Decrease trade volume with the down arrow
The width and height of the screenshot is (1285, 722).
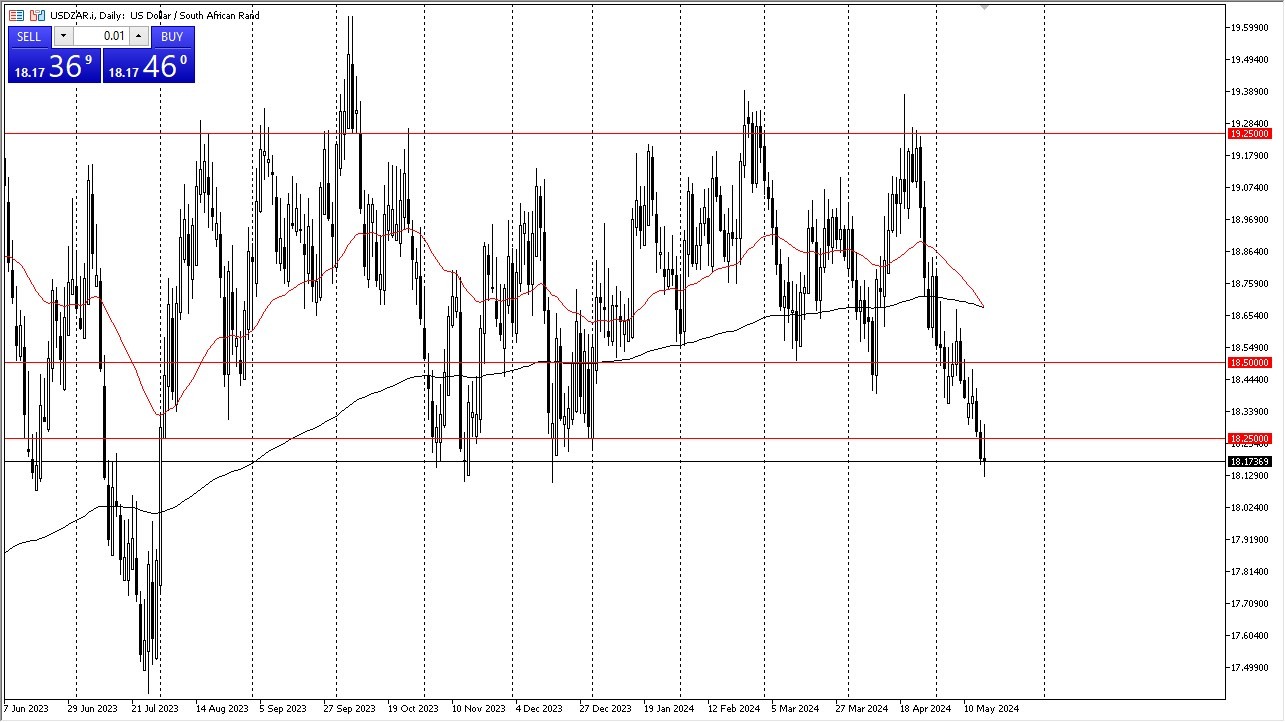63,37
